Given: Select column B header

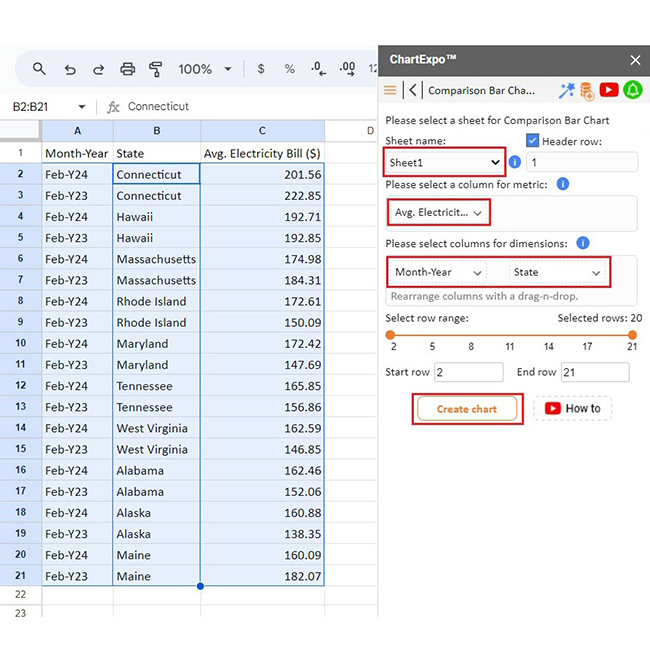Looking at the screenshot, I should pyautogui.click(x=157, y=131).
